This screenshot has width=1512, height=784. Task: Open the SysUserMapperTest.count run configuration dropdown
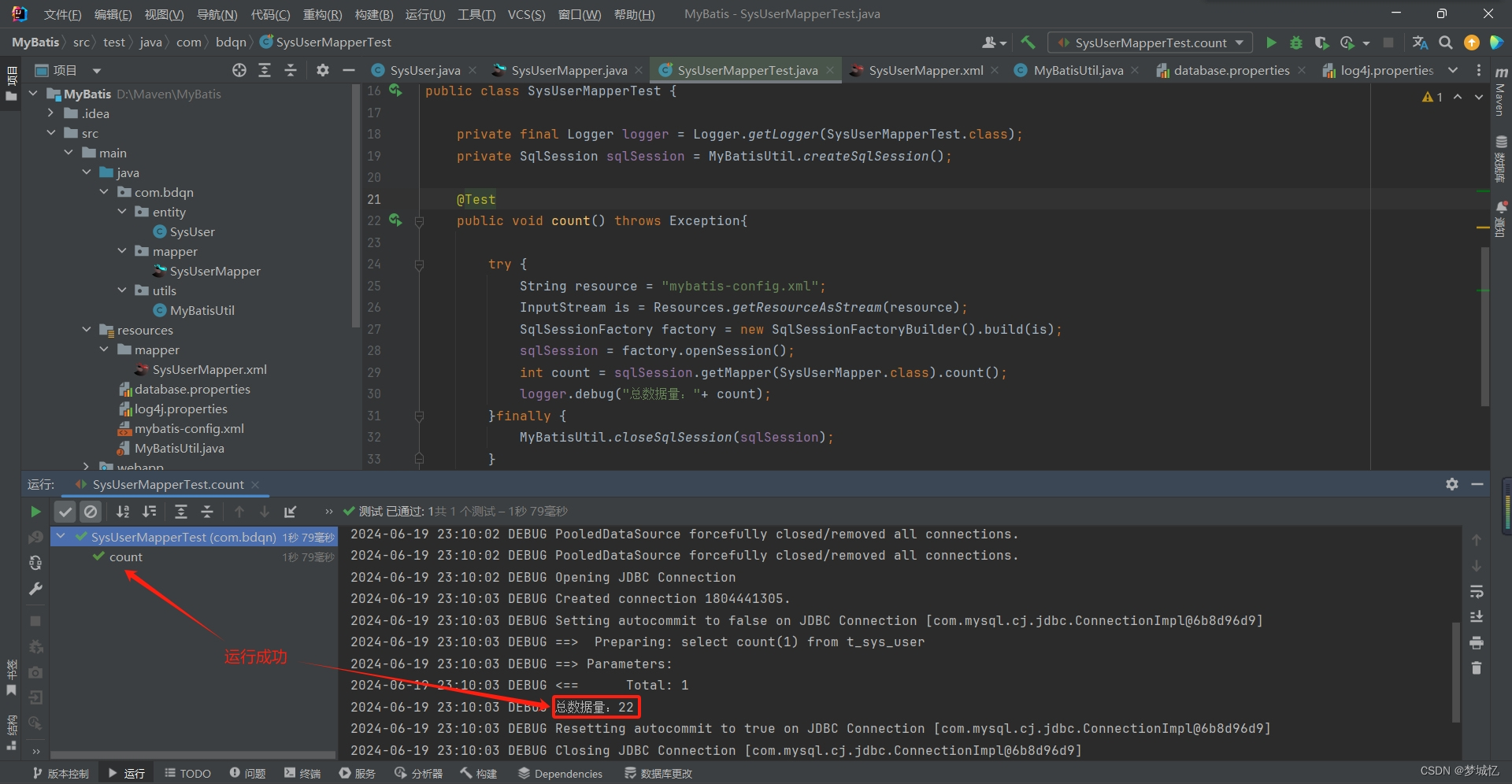(1151, 43)
